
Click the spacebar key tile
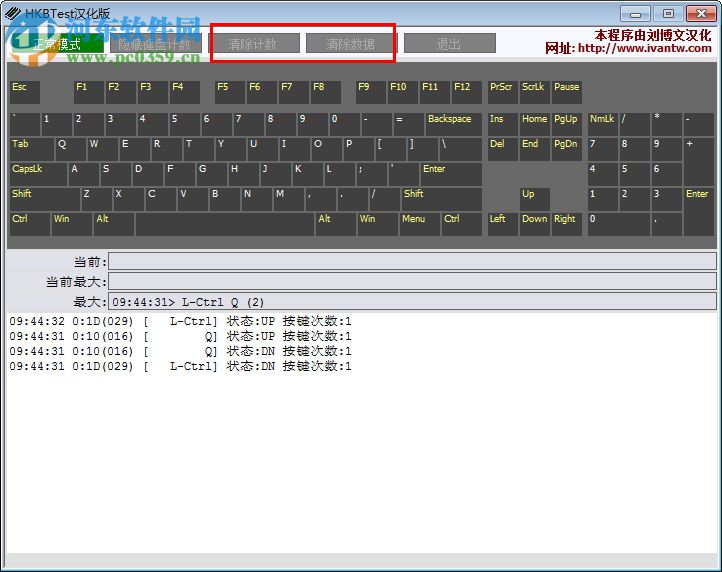(x=225, y=224)
